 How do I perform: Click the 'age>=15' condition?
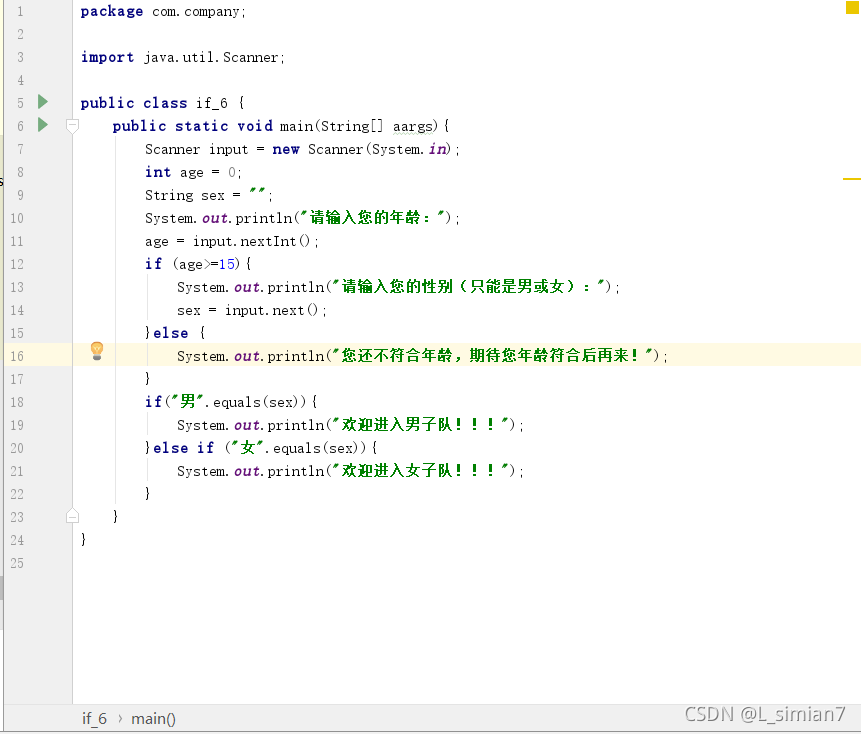click(206, 264)
